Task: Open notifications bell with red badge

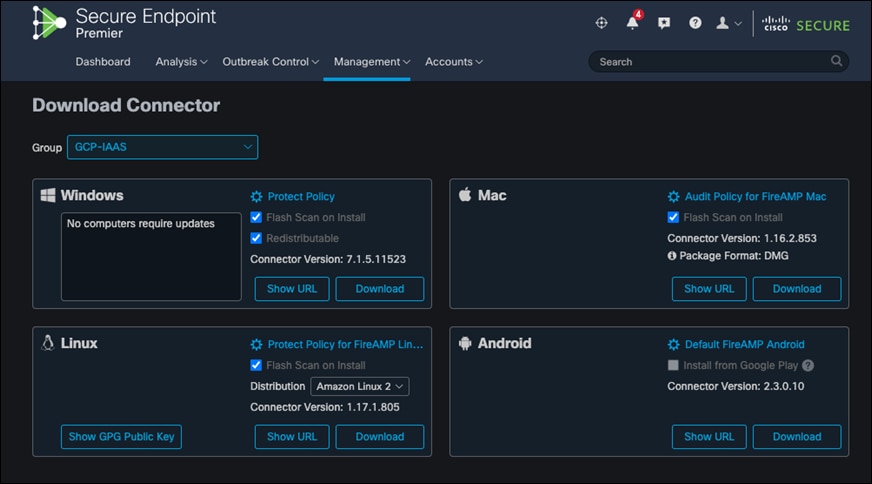Action: [x=633, y=22]
